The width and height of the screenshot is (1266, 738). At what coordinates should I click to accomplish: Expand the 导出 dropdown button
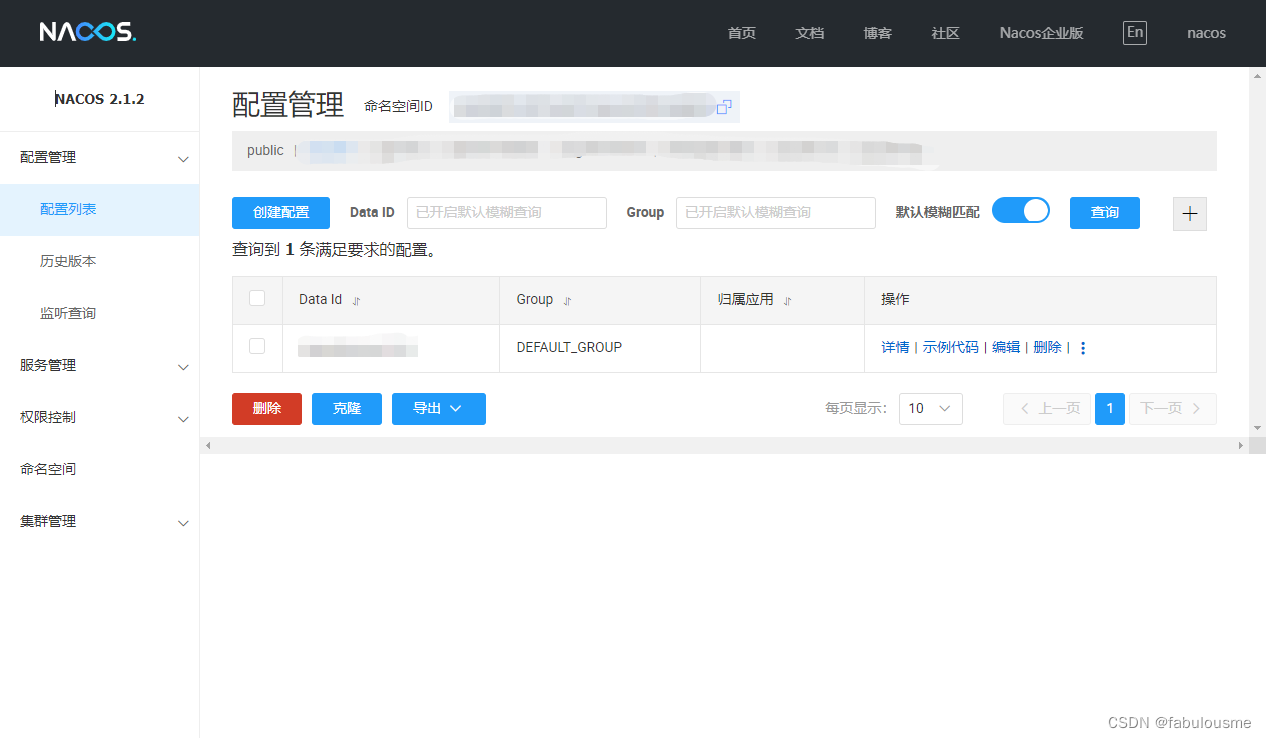pyautogui.click(x=438, y=408)
